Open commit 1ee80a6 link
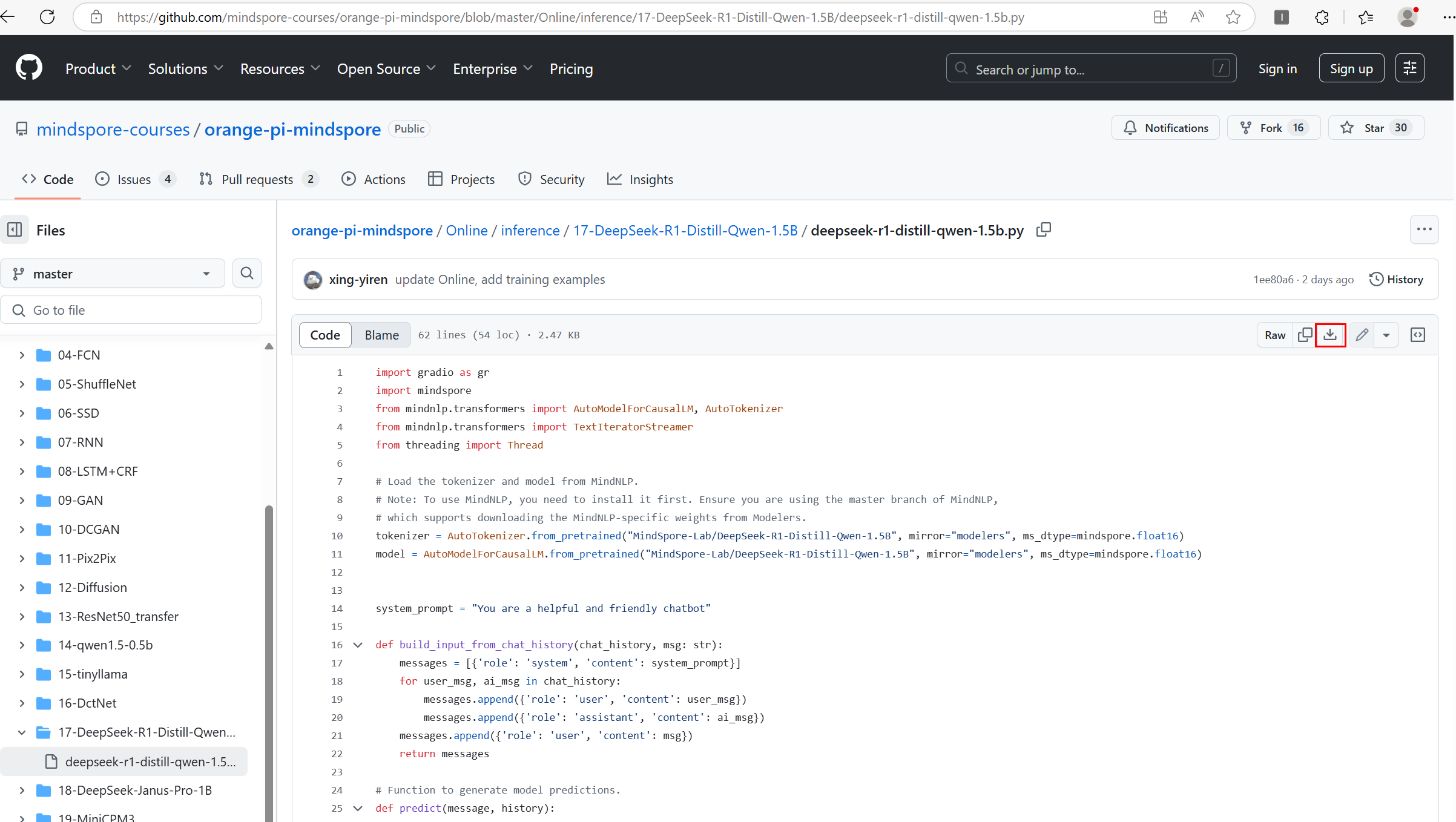1456x822 pixels. point(1273,279)
